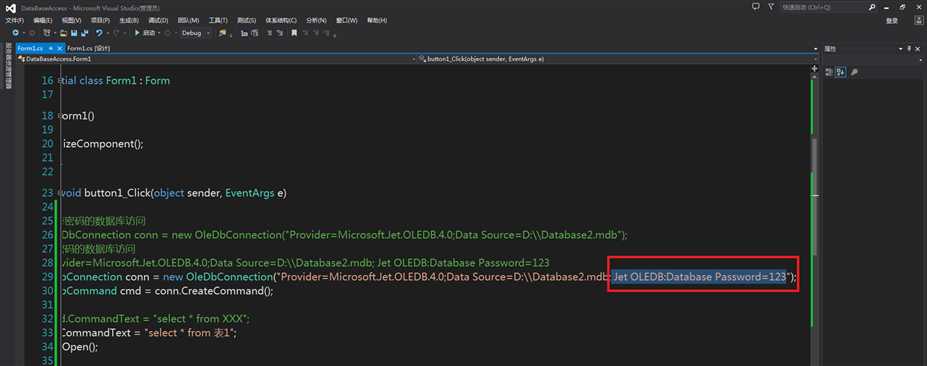Select the alphabetical sort icon in Properties
Viewport: 927px width, 366px height.
[841, 72]
